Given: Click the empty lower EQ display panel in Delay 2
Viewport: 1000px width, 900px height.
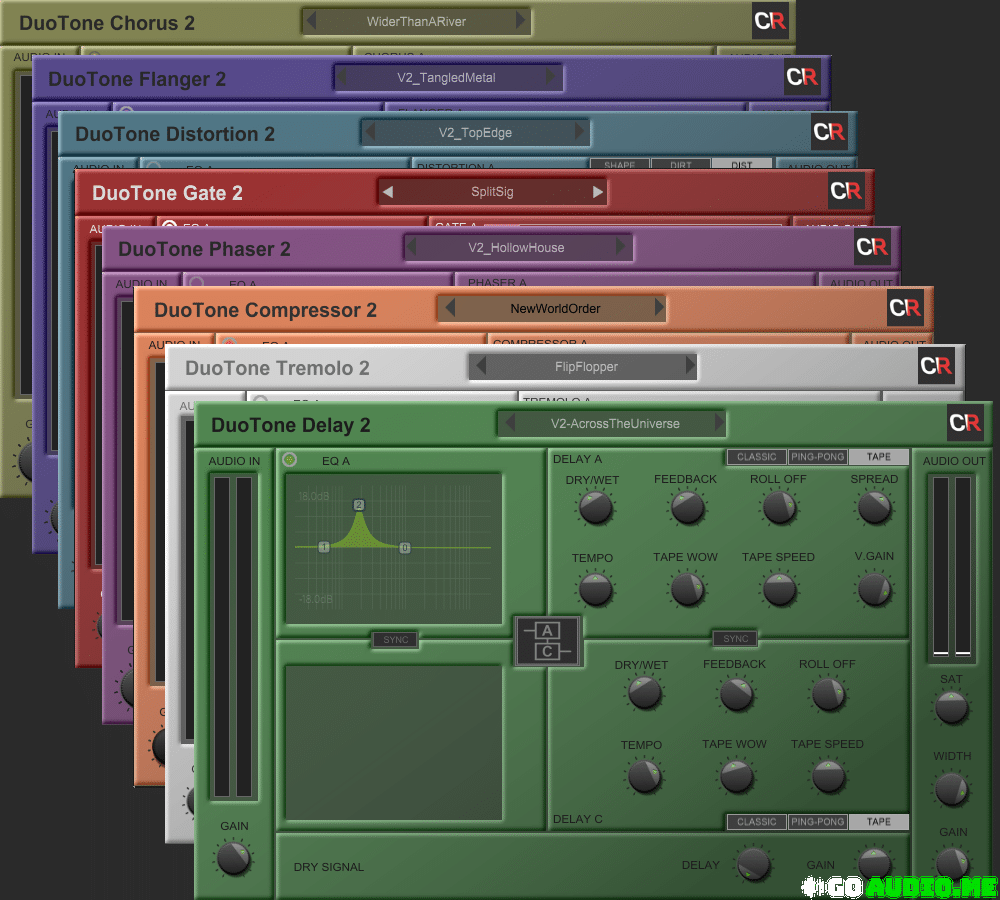Looking at the screenshot, I should click(x=393, y=742).
